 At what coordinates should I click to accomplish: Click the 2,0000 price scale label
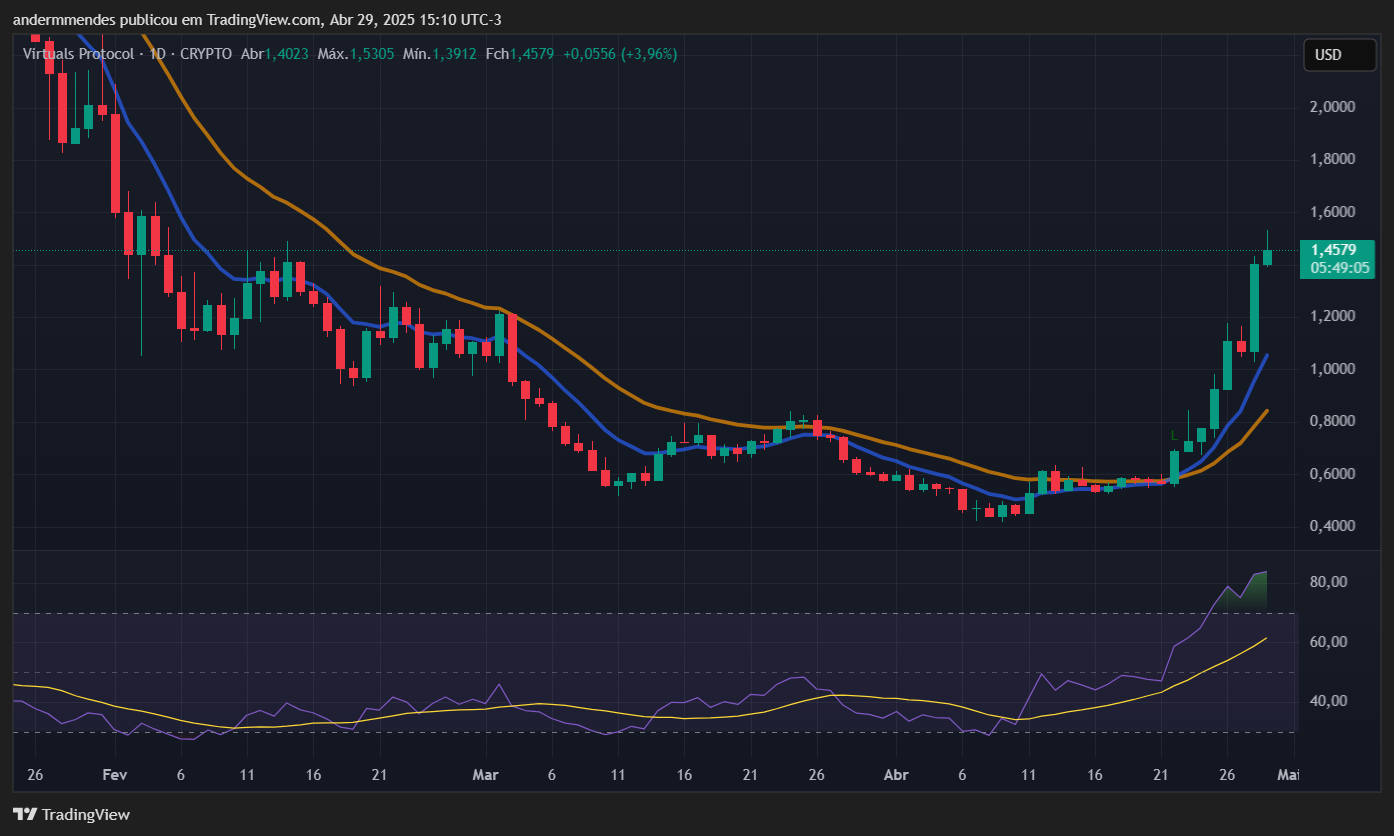1330,107
